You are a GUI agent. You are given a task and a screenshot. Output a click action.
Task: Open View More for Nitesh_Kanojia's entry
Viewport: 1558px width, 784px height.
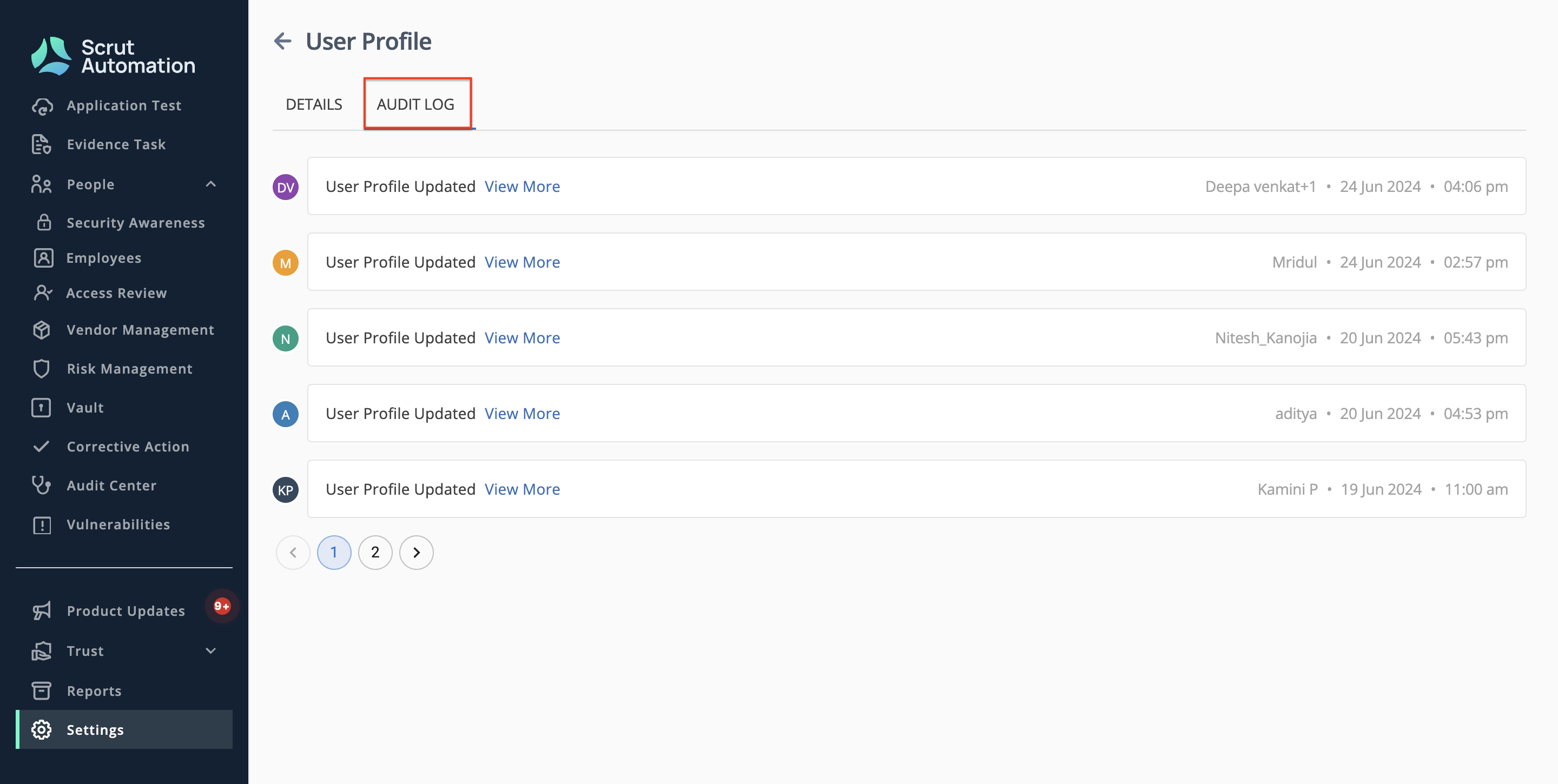(x=522, y=338)
